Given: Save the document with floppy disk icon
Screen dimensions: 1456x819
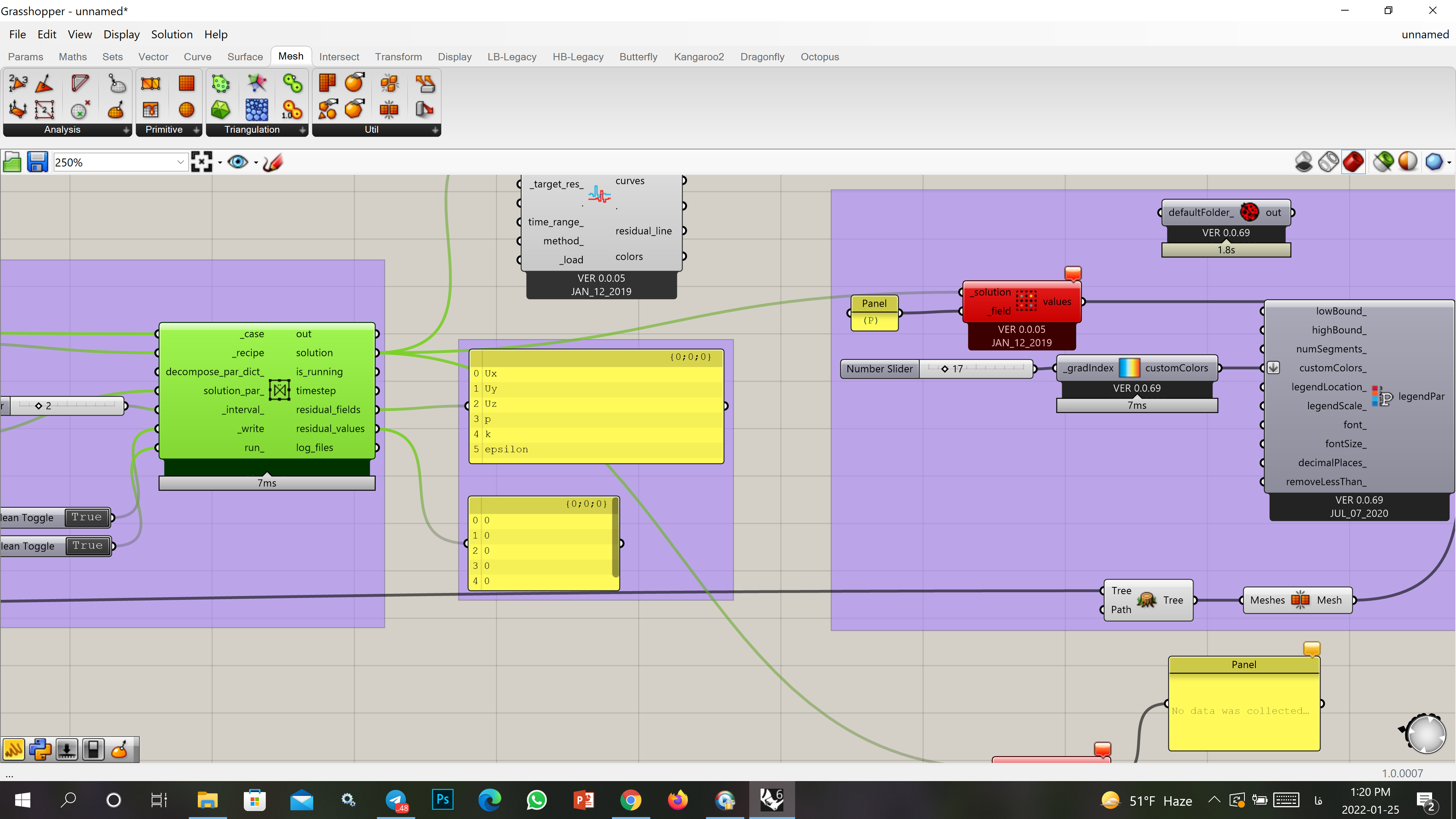Looking at the screenshot, I should (x=38, y=162).
